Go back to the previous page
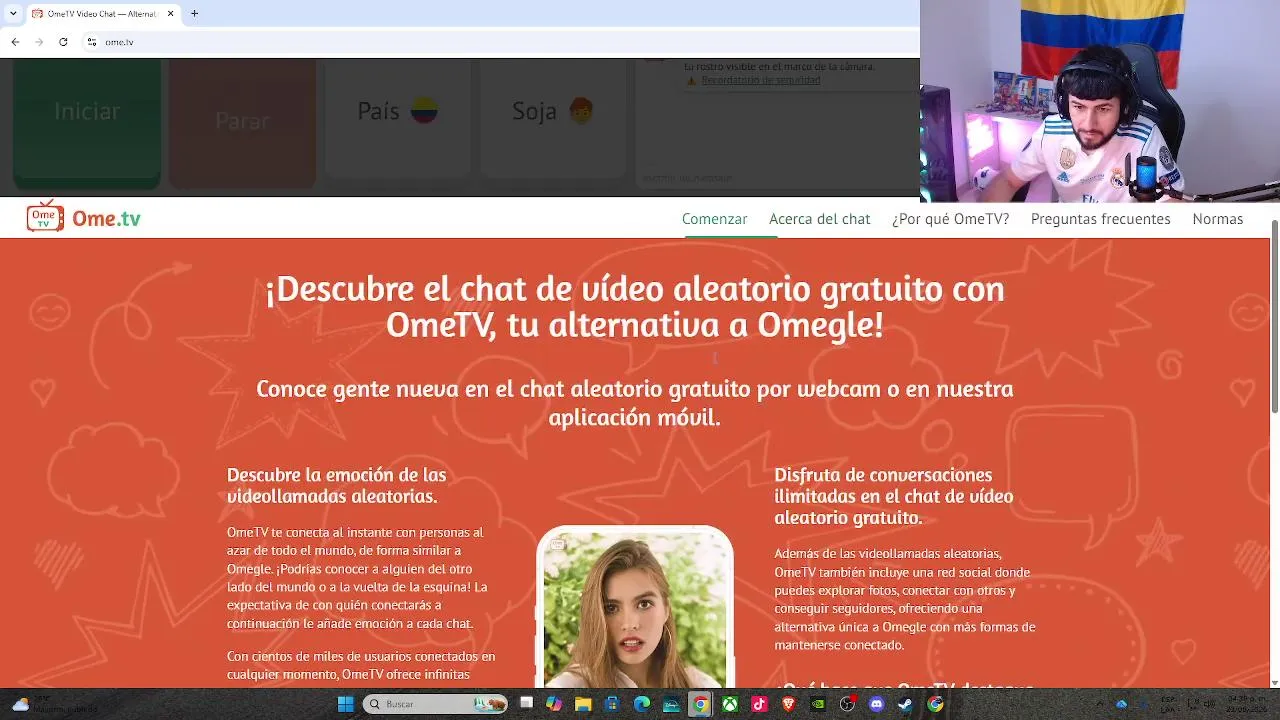The width and height of the screenshot is (1280, 720). click(15, 42)
